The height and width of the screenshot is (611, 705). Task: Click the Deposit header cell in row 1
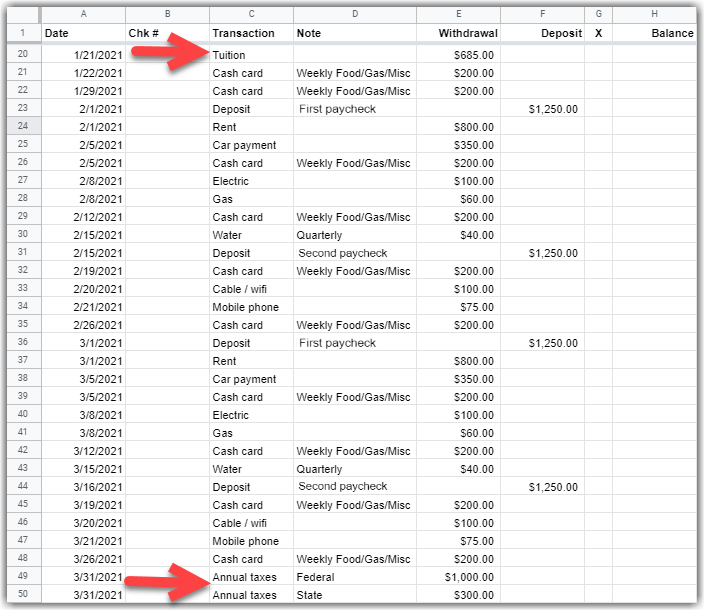[543, 33]
